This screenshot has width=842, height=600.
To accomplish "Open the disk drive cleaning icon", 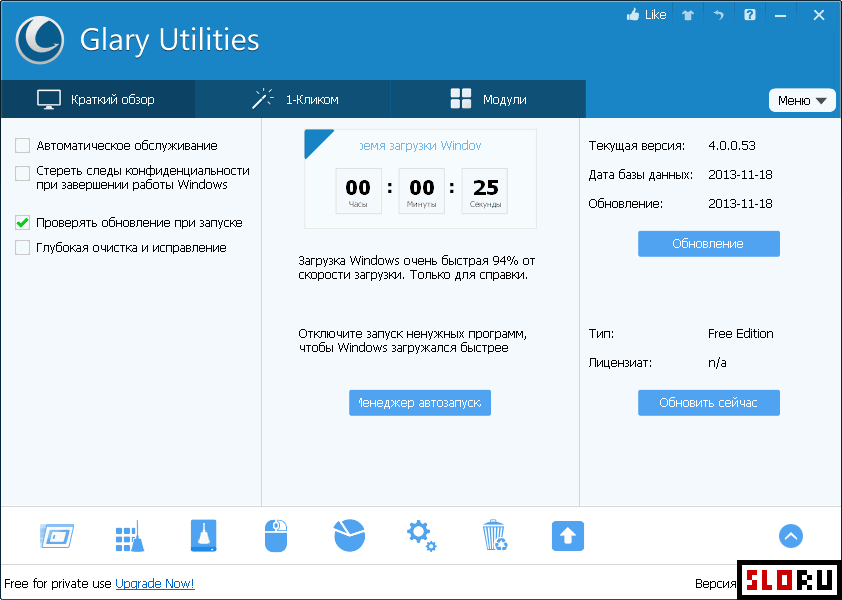I will point(204,536).
